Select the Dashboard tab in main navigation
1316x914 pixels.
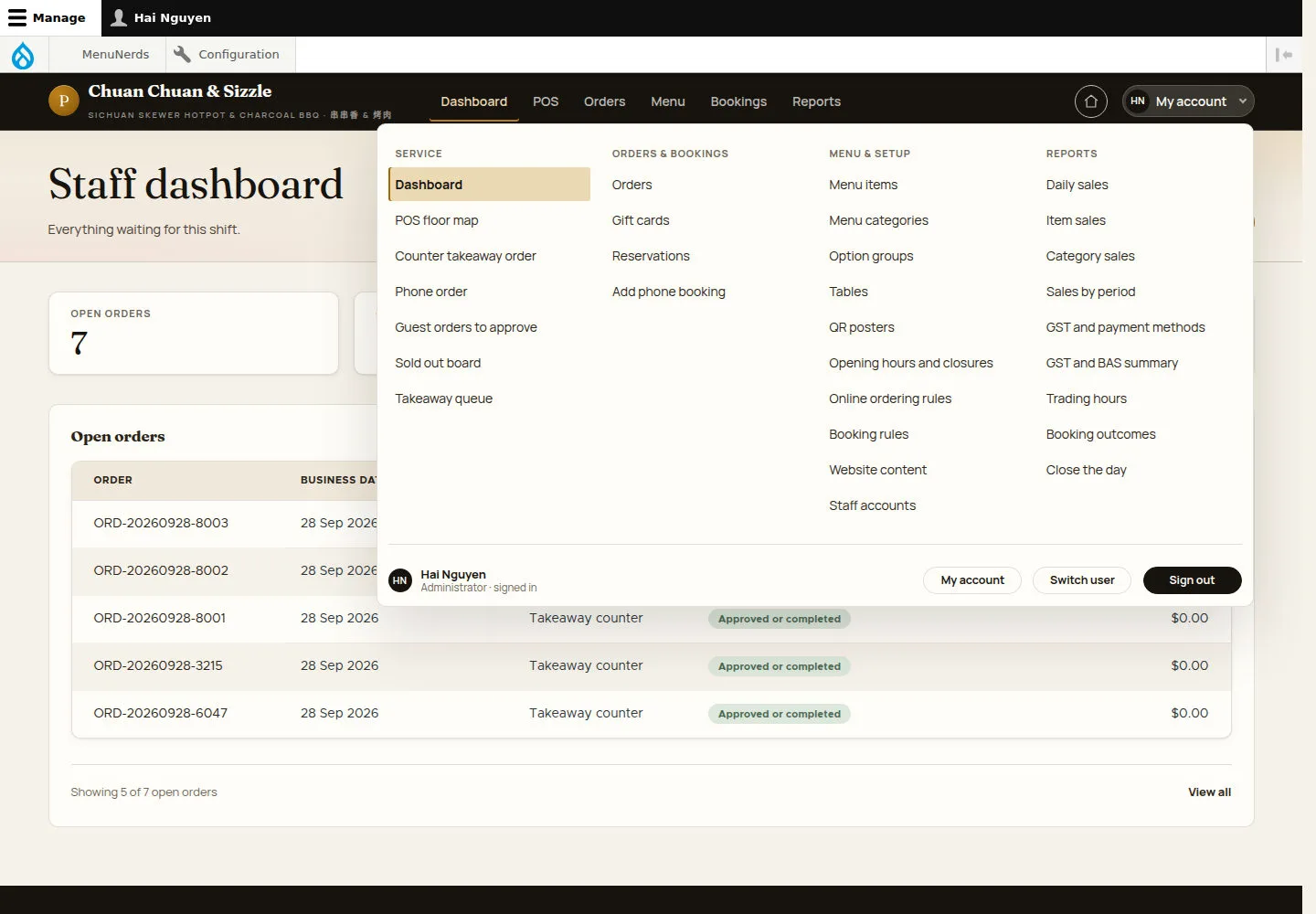(x=473, y=101)
